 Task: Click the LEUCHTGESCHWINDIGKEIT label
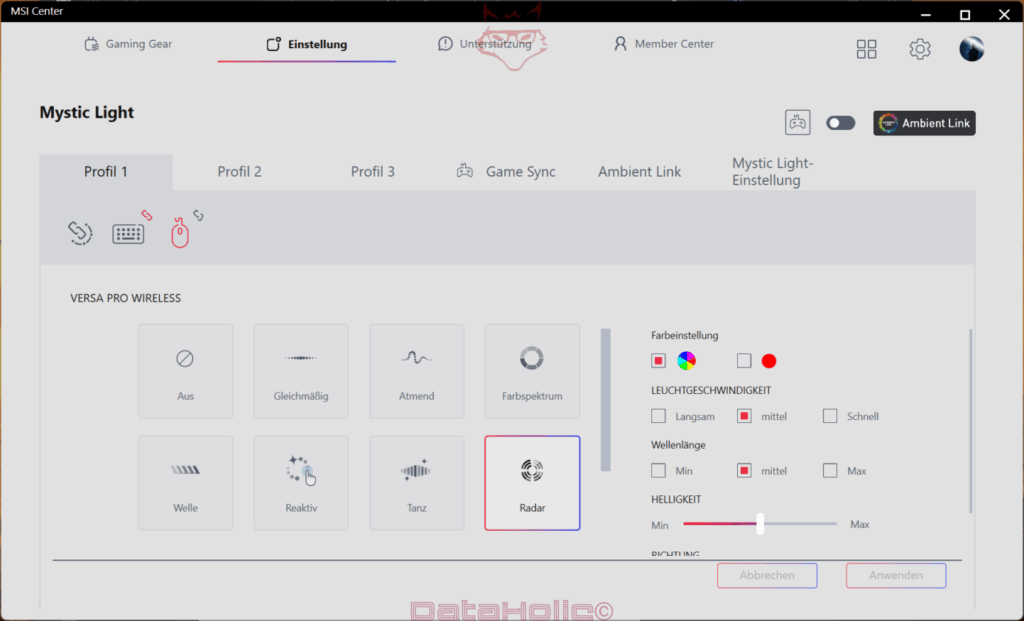click(711, 390)
